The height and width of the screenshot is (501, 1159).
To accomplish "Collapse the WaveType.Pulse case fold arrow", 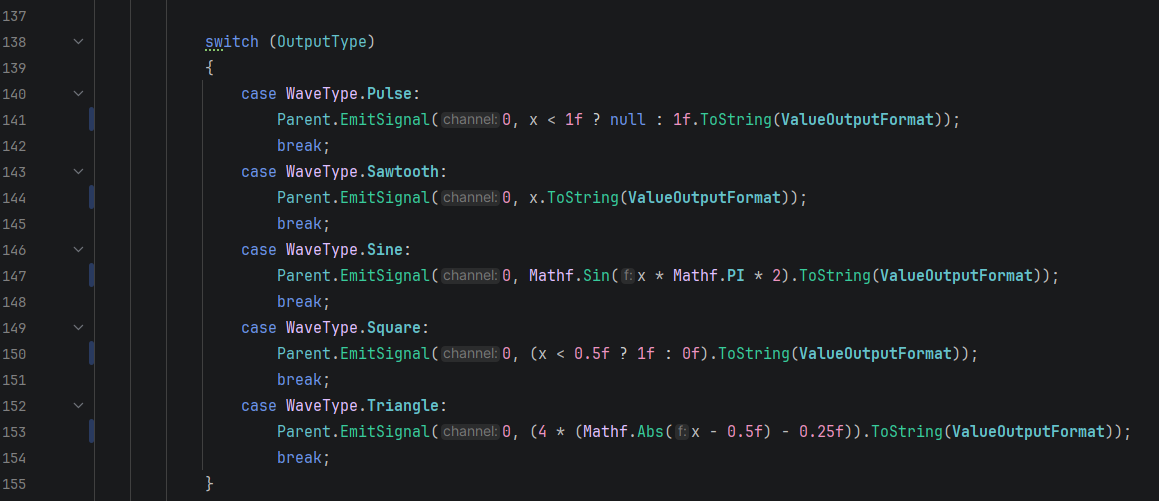I will (x=78, y=94).
